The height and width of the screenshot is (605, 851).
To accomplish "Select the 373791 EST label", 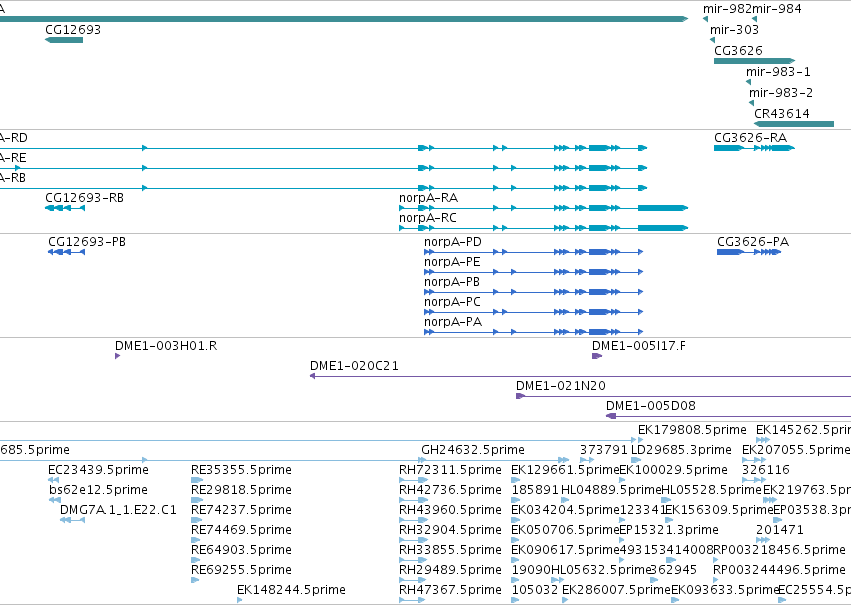I will (x=604, y=450).
